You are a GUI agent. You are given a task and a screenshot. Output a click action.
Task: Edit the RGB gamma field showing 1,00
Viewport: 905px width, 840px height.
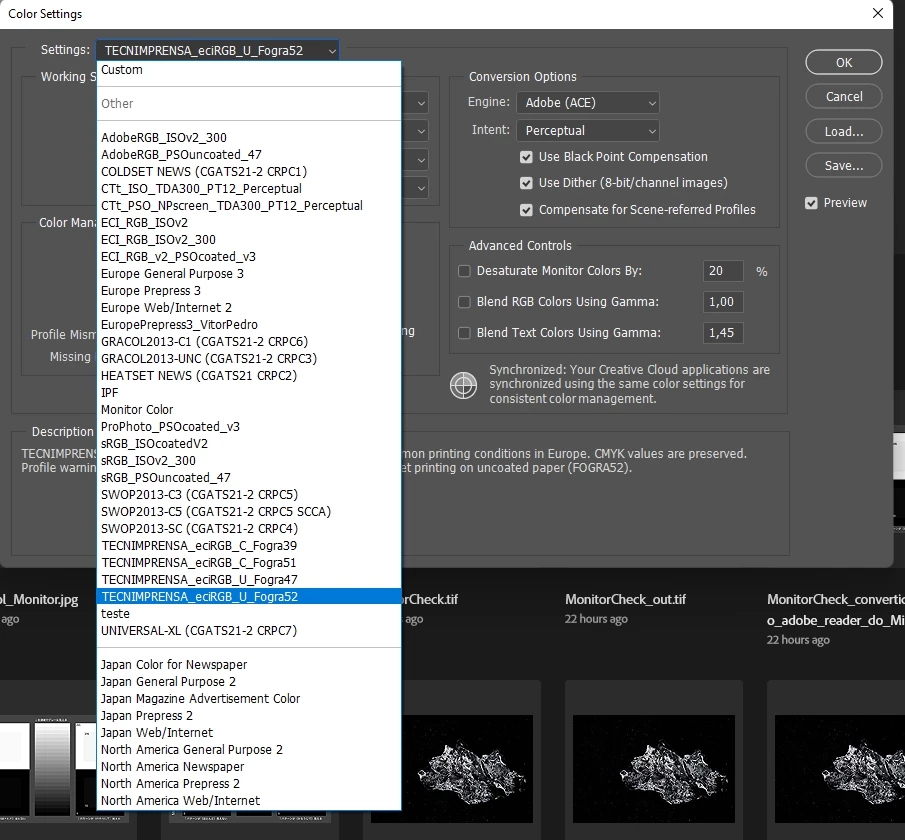coord(723,302)
